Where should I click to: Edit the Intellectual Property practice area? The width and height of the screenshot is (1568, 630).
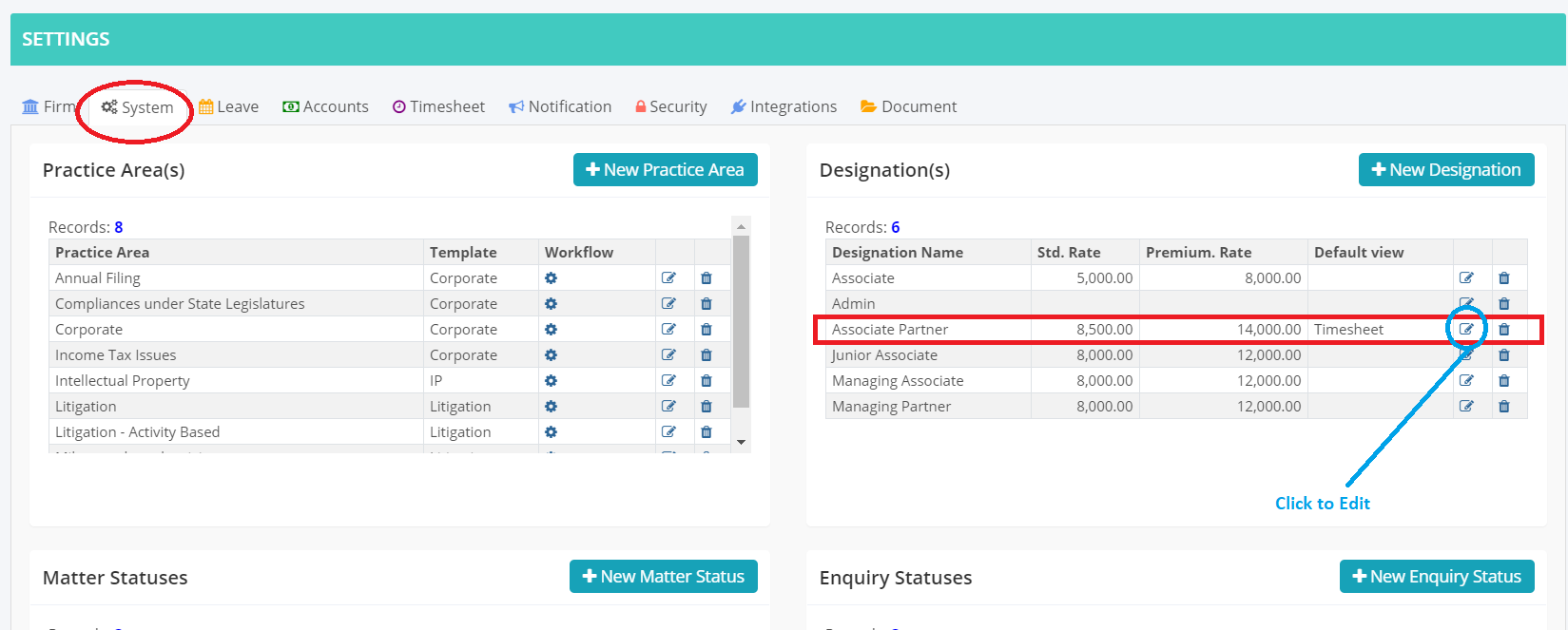coord(668,381)
